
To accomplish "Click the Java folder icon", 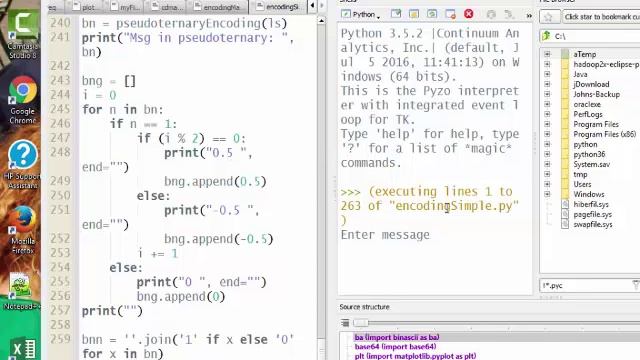I will [x=565, y=74].
